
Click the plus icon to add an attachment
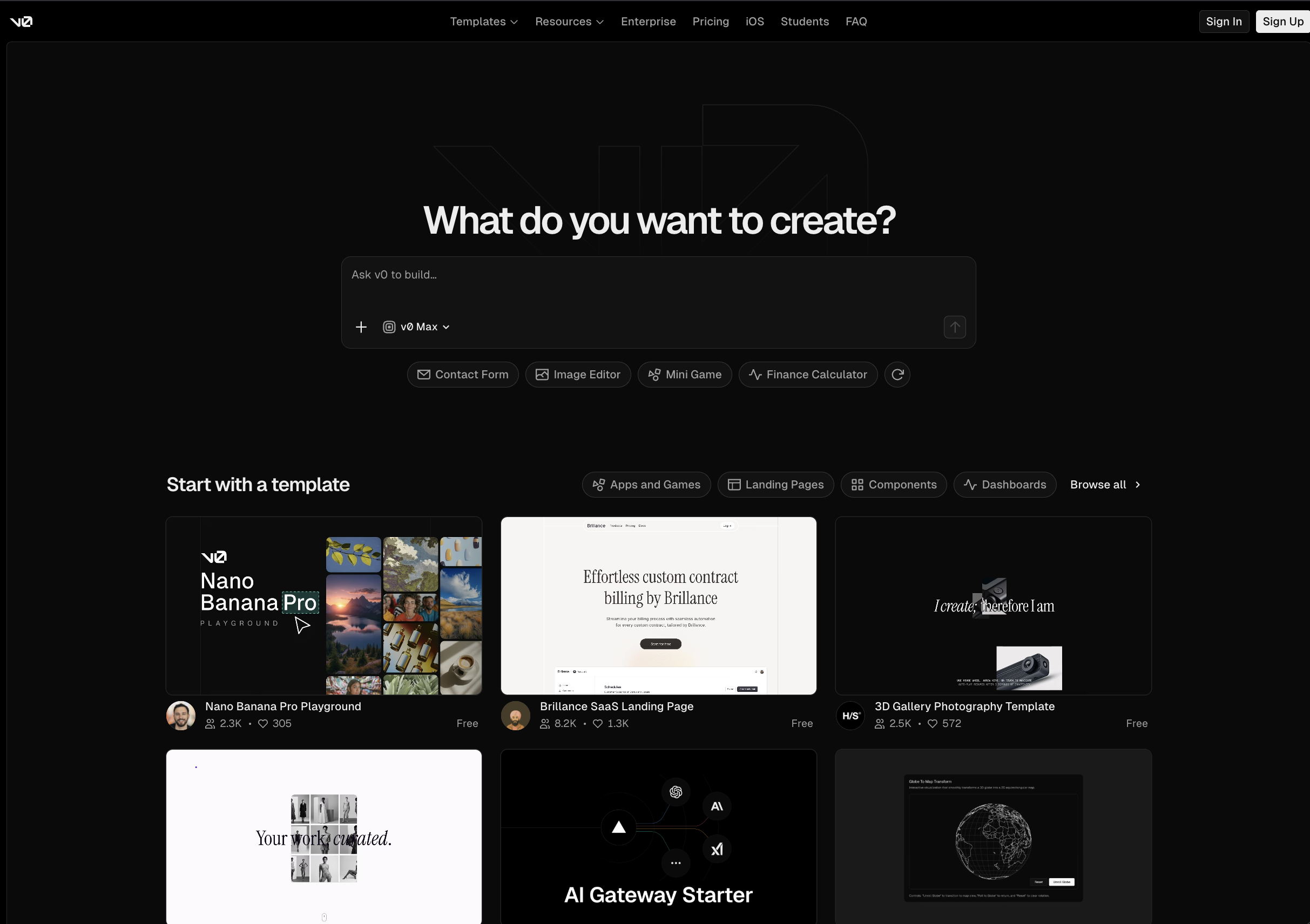[361, 327]
